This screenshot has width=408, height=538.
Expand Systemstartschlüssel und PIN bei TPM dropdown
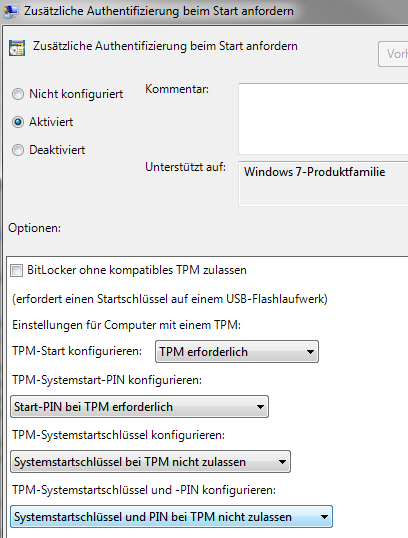coord(171,516)
